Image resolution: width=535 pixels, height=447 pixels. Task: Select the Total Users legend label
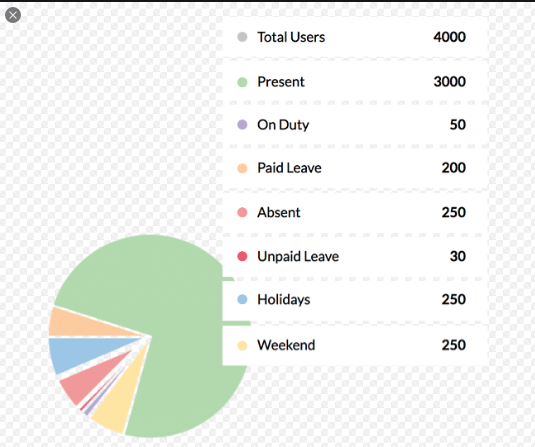(x=291, y=37)
